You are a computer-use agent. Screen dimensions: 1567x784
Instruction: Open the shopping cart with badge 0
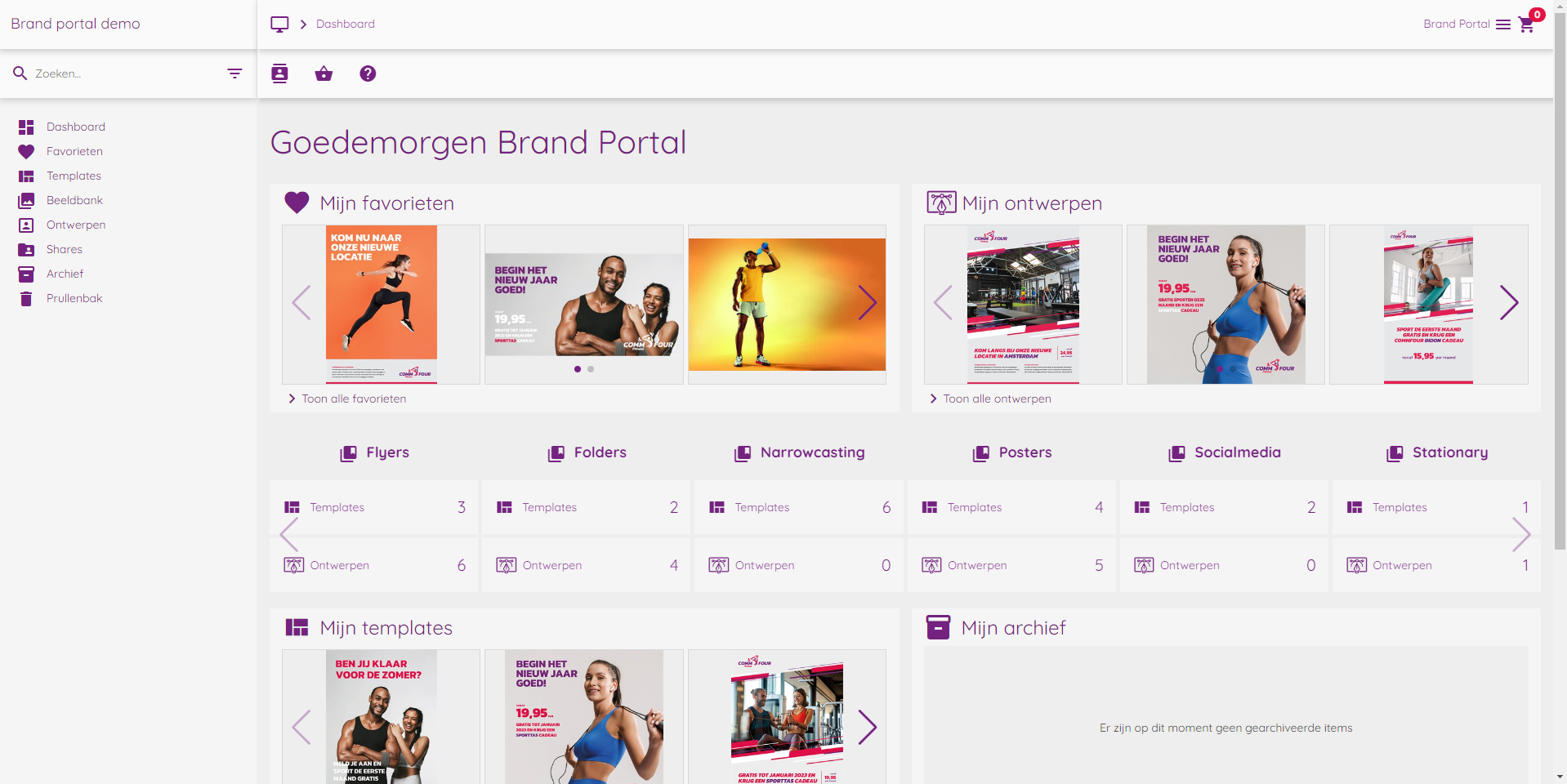1526,24
